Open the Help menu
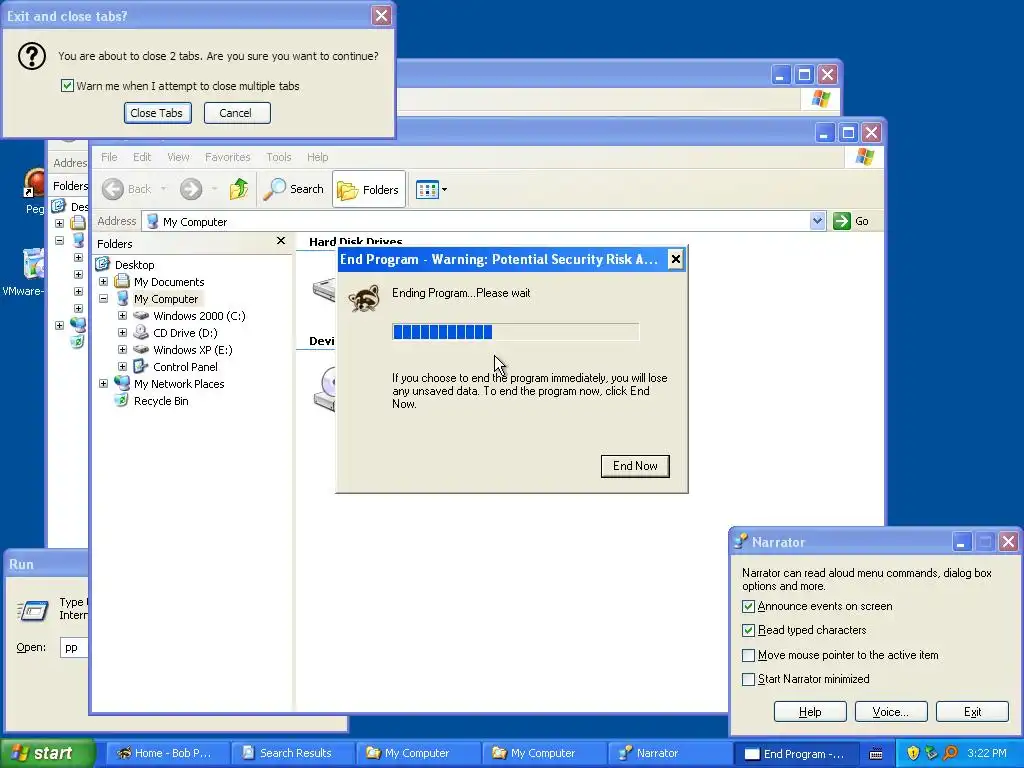The image size is (1024, 768). coord(317,157)
